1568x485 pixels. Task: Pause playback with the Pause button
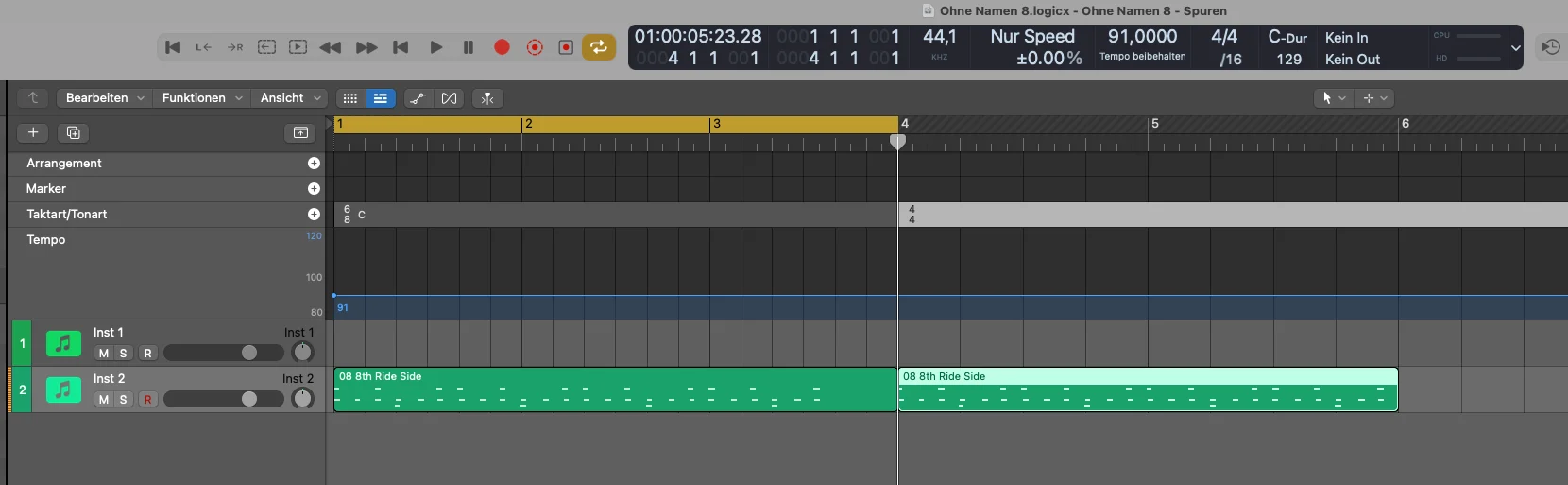coord(468,47)
